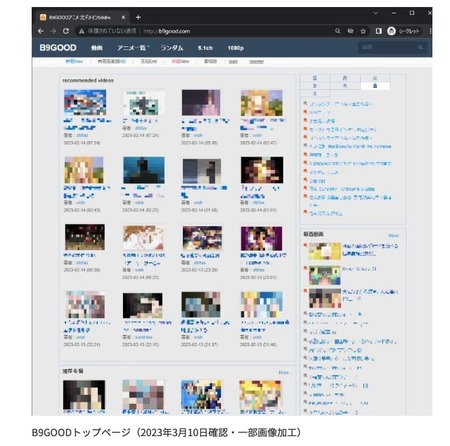Reload the page with refresh icon
This screenshot has width=450, height=446.
[66, 31]
